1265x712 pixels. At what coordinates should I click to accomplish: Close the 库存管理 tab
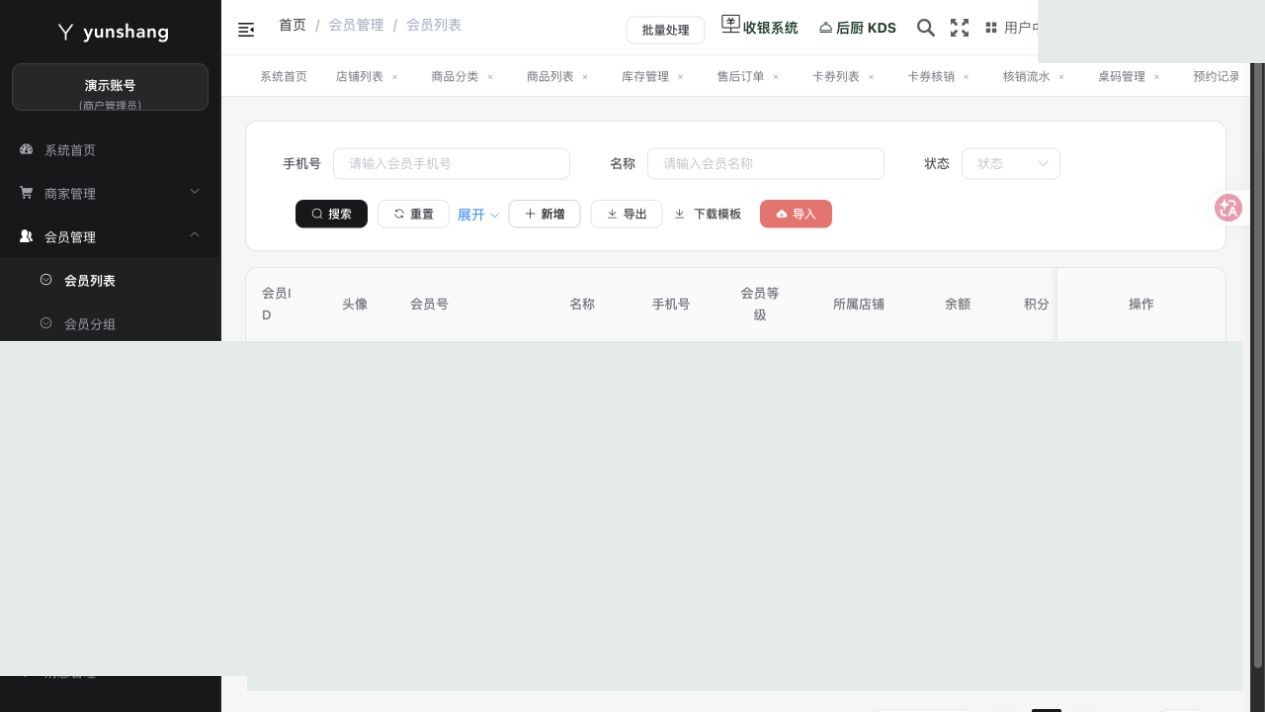coord(680,77)
